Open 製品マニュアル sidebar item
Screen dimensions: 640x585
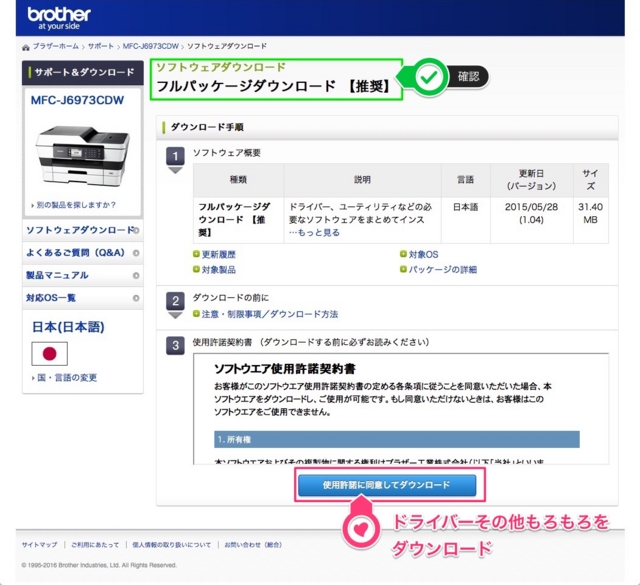[82, 275]
